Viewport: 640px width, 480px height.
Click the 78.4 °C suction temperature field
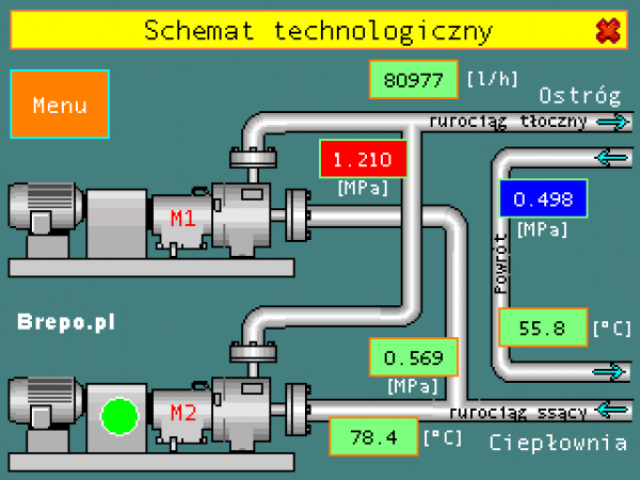373,437
